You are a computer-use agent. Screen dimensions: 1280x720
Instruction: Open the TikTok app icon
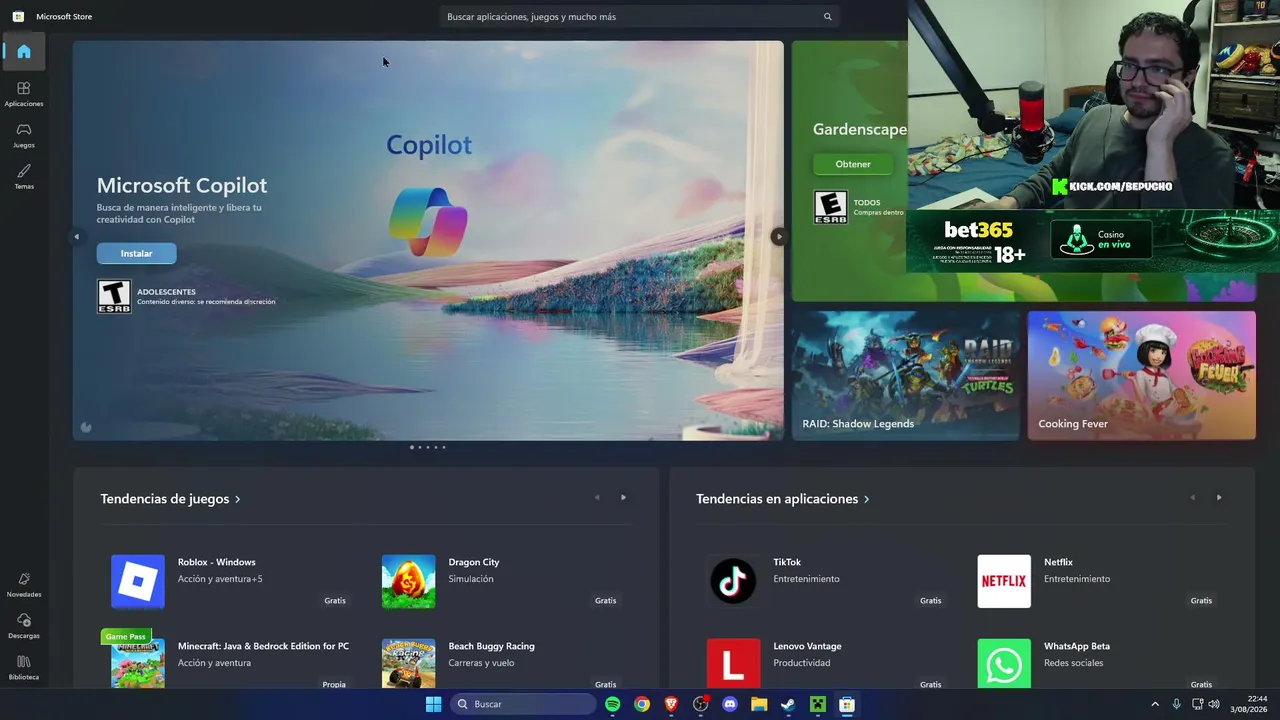(x=733, y=581)
